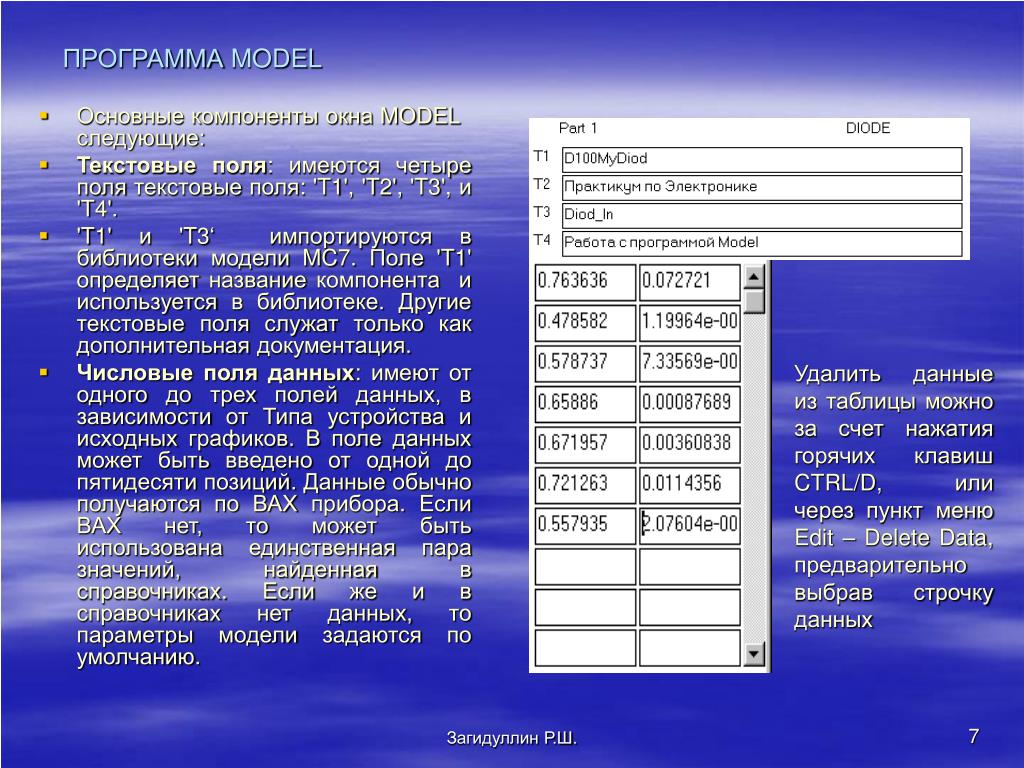Select data cell with value 0.478582
This screenshot has width=1024, height=768.
(x=585, y=322)
